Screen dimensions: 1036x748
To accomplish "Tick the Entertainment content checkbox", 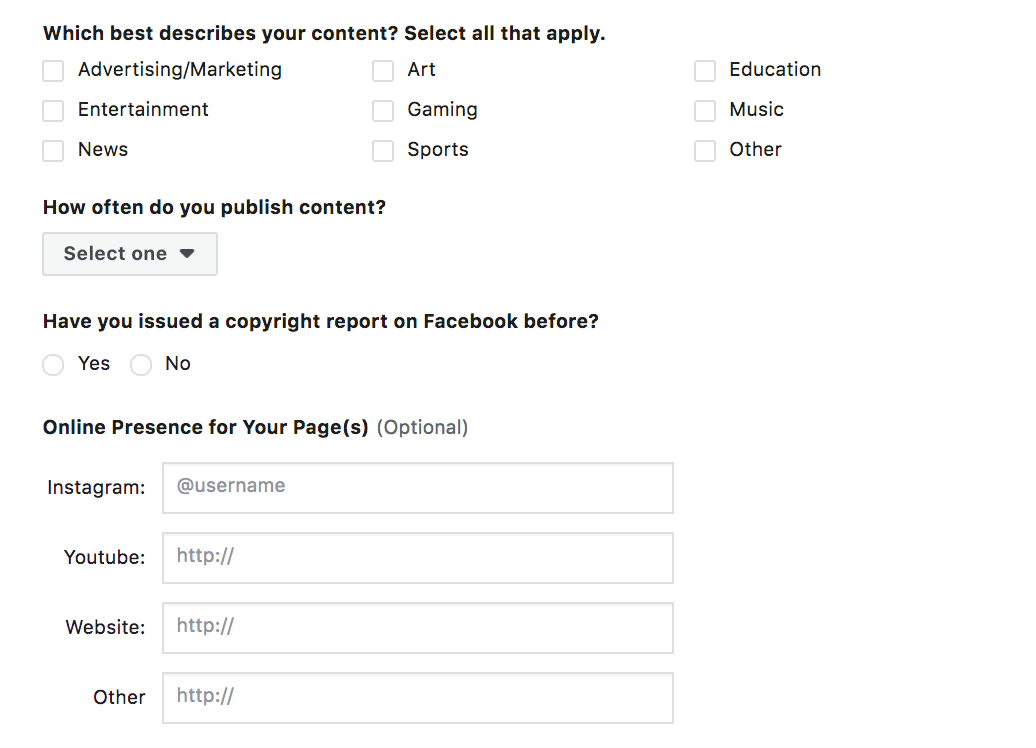I will [53, 111].
